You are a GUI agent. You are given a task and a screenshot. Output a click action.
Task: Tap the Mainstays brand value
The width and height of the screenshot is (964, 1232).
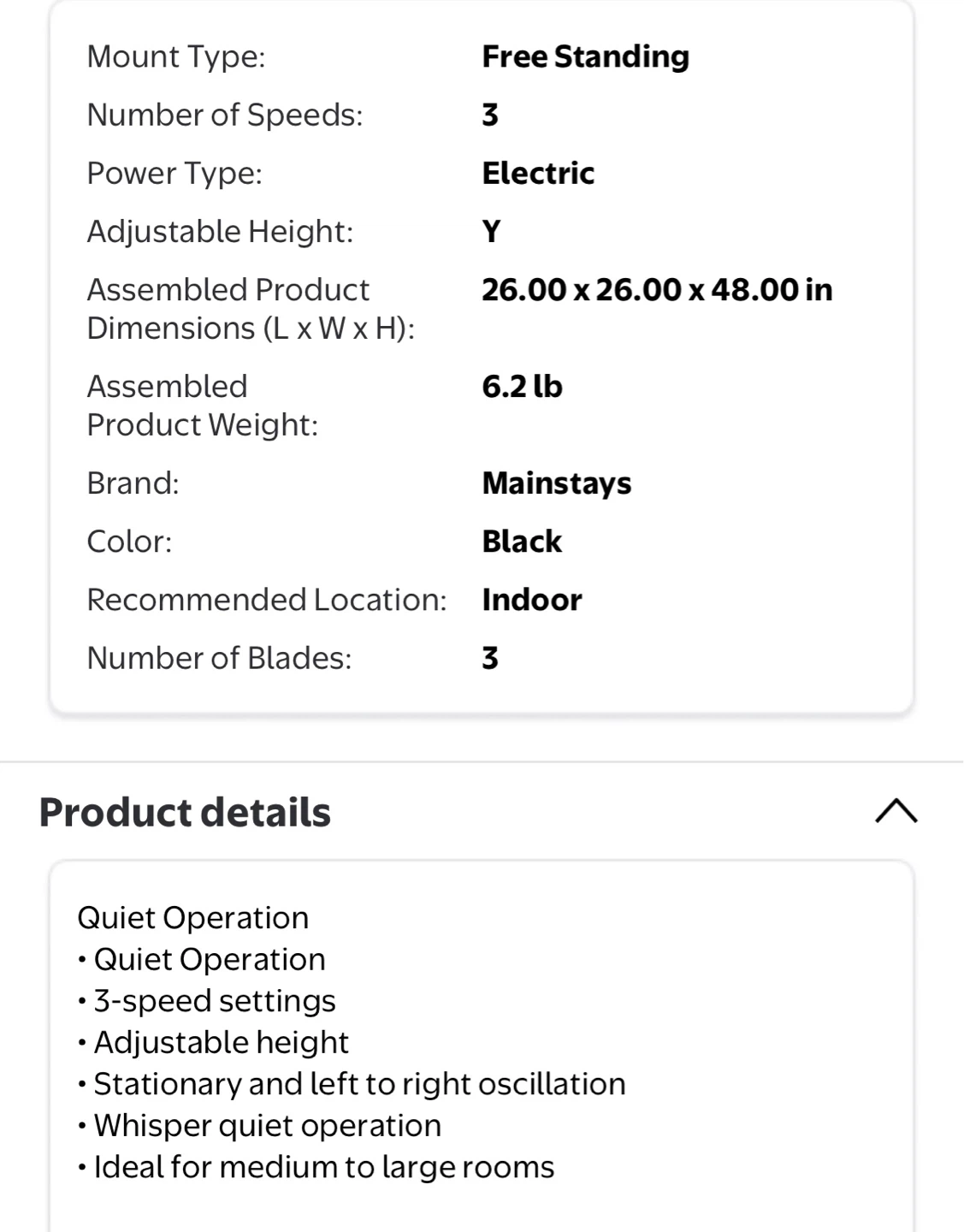click(x=556, y=483)
